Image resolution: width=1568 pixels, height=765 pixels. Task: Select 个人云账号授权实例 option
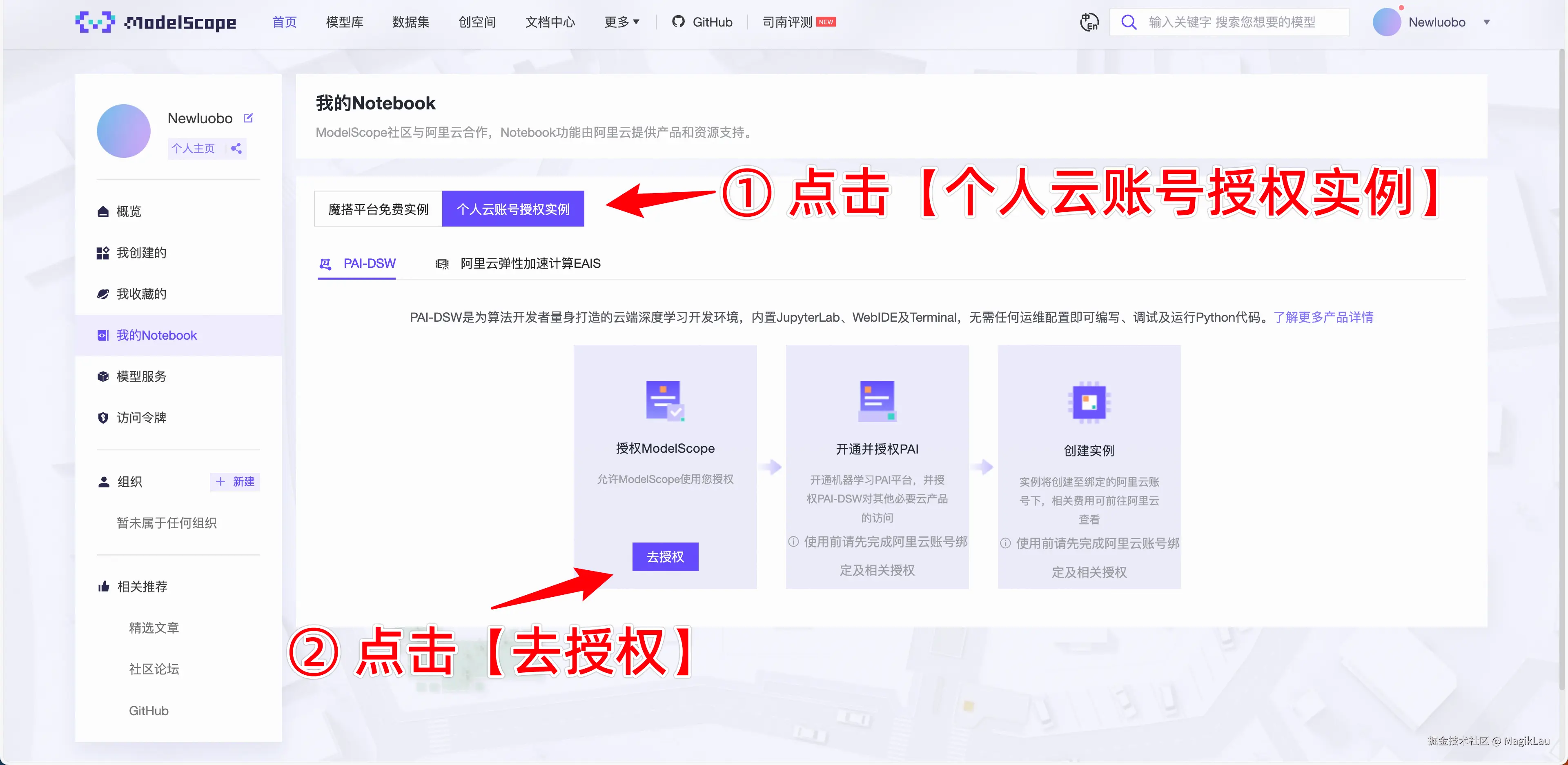[512, 209]
